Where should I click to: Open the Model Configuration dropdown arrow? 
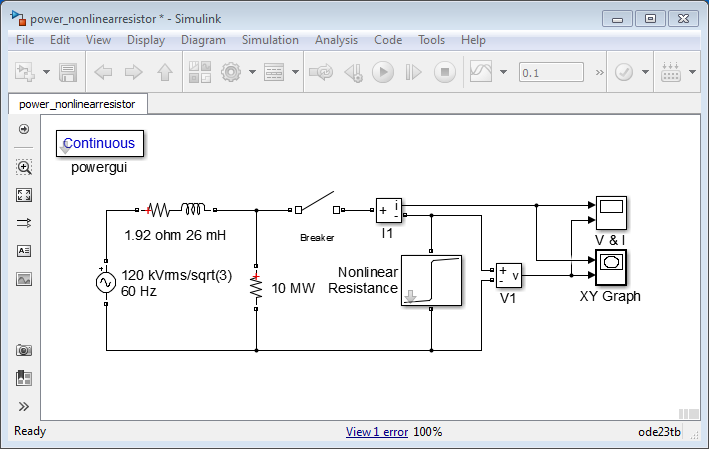(253, 73)
